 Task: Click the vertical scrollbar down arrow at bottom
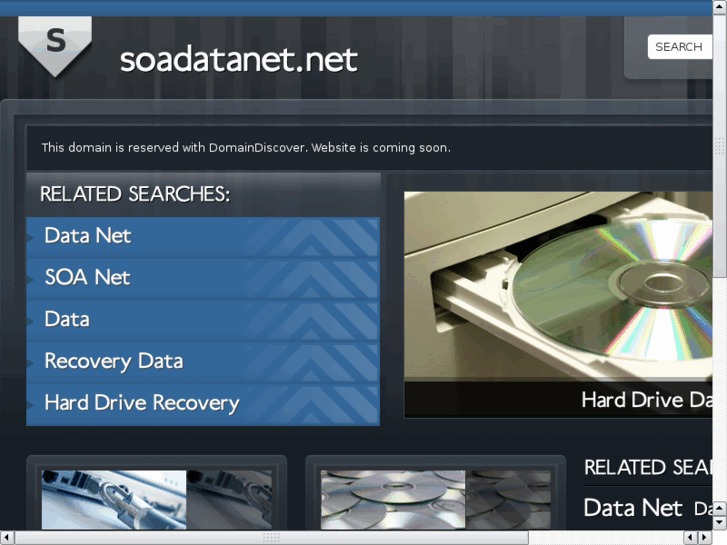click(x=720, y=523)
